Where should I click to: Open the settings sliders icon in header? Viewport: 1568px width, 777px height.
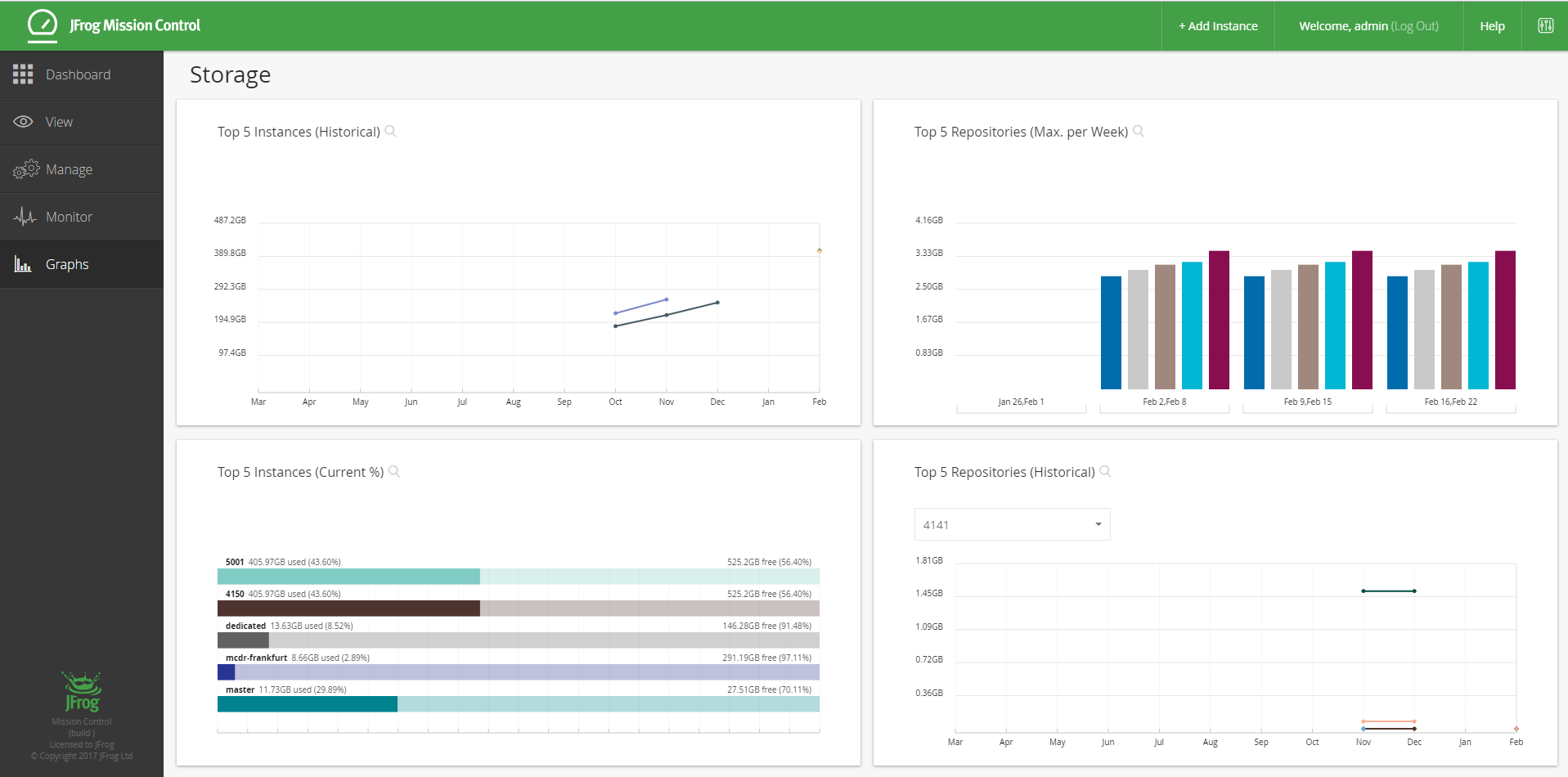coord(1545,26)
